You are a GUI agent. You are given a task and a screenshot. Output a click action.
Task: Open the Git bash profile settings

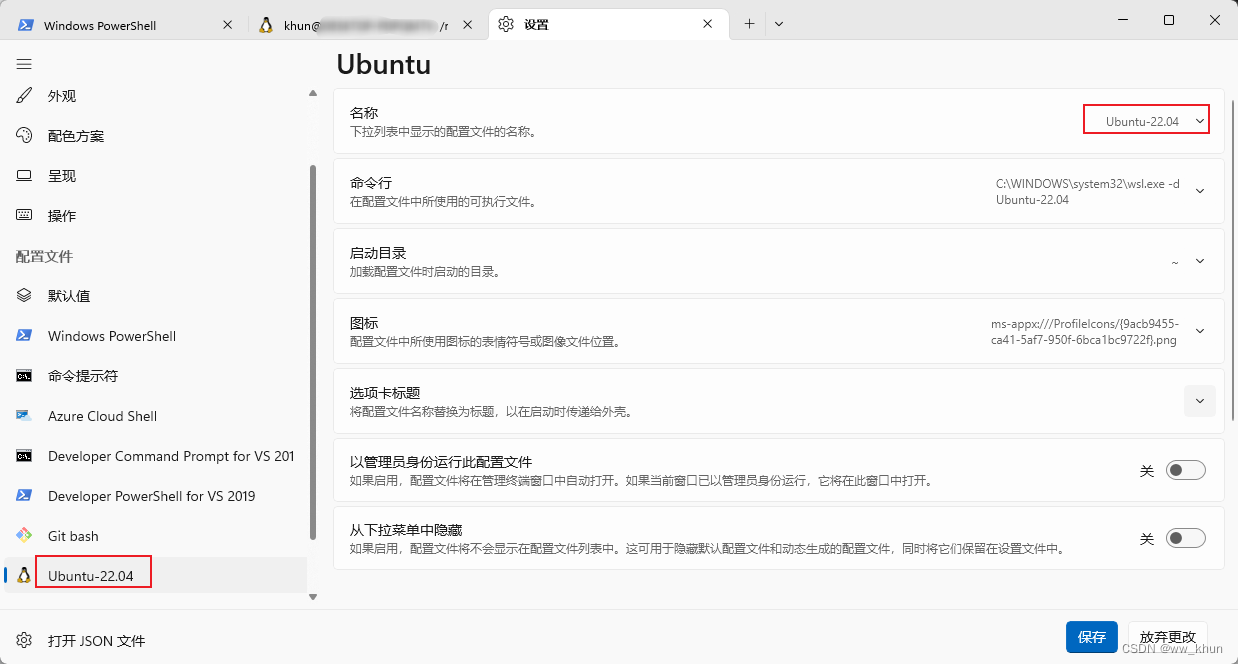[73, 536]
